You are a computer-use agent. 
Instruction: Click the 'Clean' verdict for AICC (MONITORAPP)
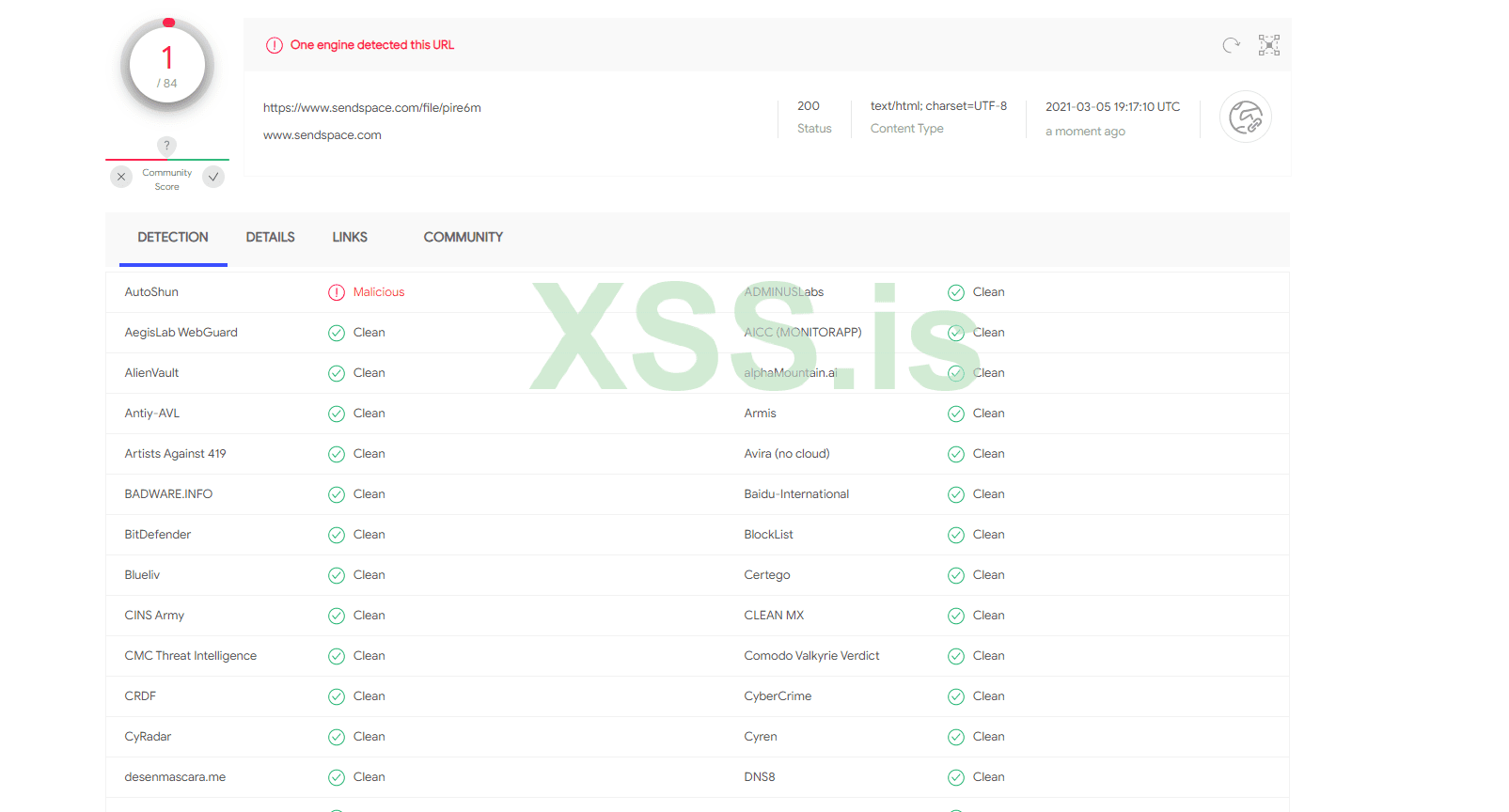tap(989, 333)
